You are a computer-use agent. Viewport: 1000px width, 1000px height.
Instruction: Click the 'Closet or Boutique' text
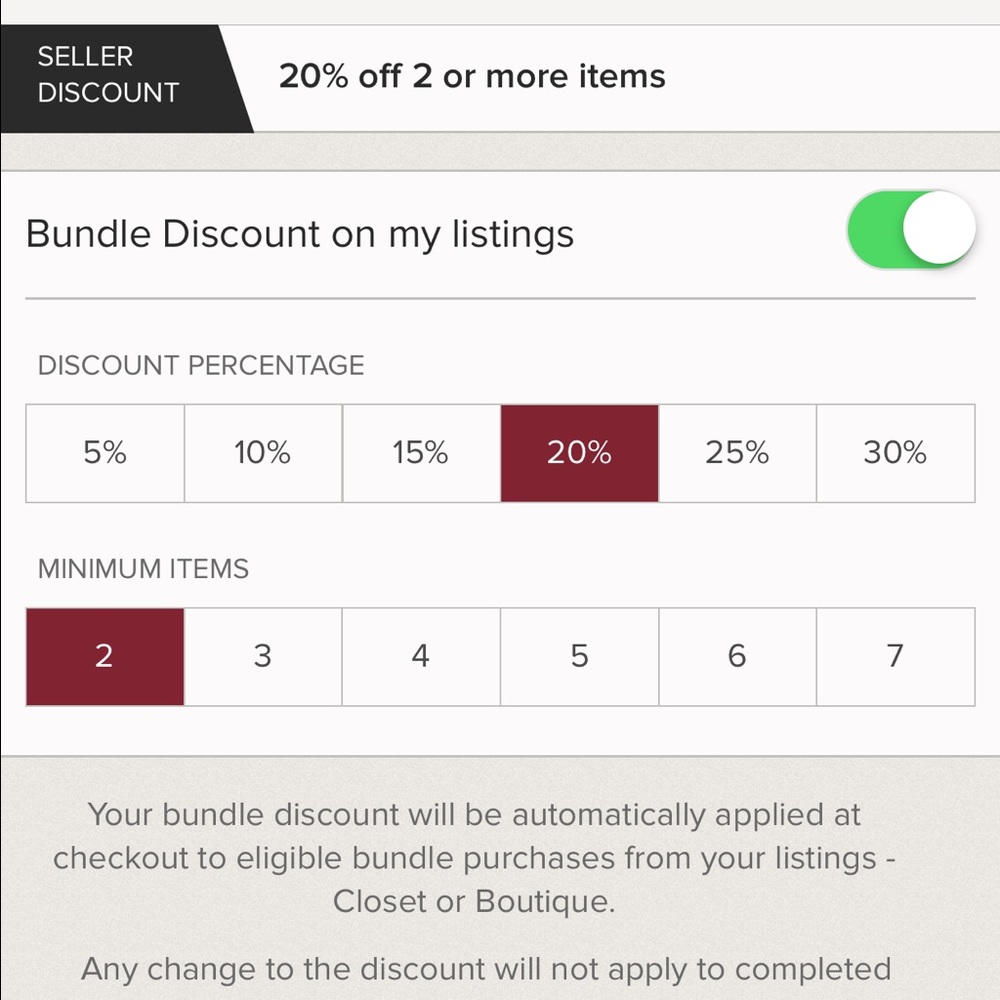473,901
